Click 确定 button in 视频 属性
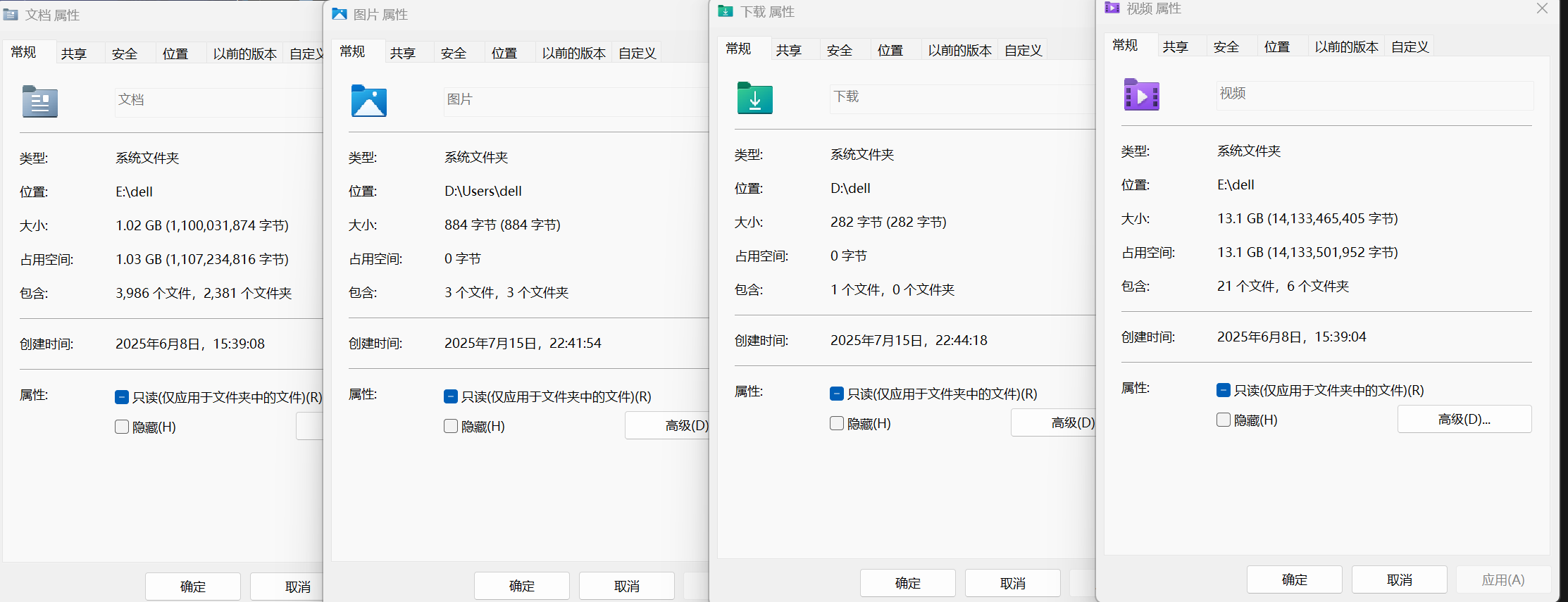Screen dimensions: 1568x602 1295,579
